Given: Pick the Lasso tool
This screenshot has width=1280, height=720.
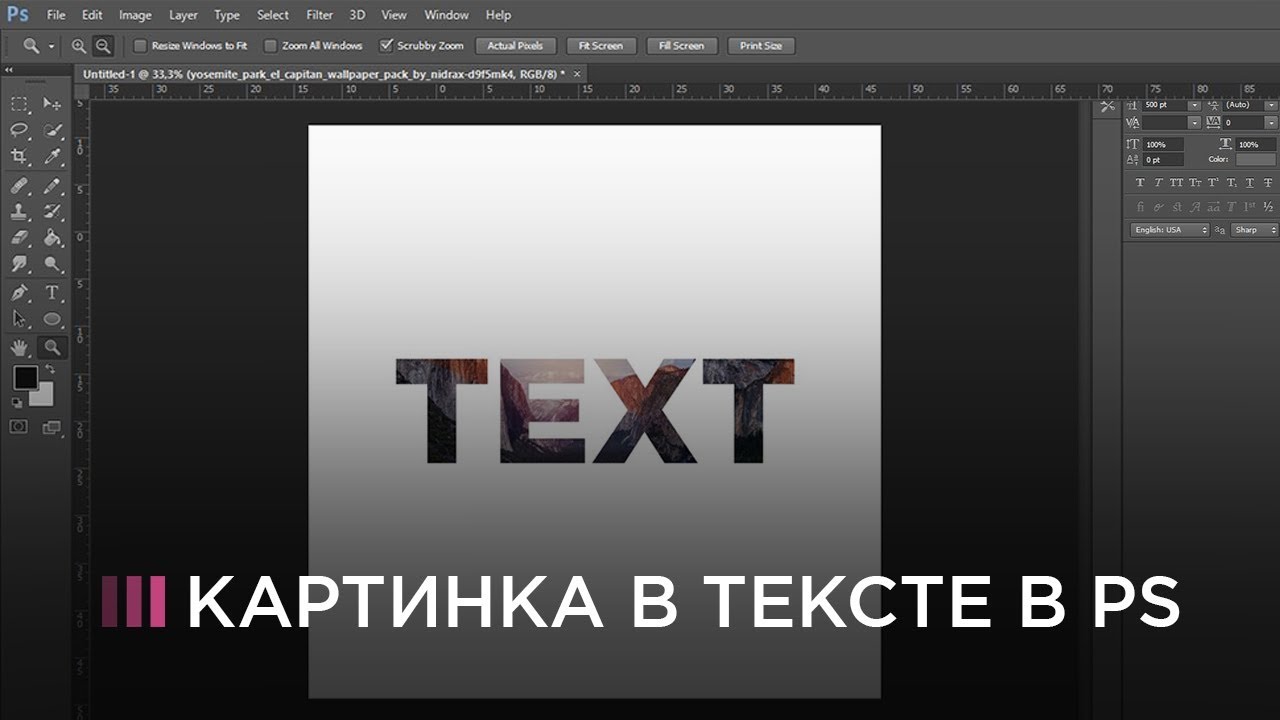Looking at the screenshot, I should pyautogui.click(x=19, y=130).
